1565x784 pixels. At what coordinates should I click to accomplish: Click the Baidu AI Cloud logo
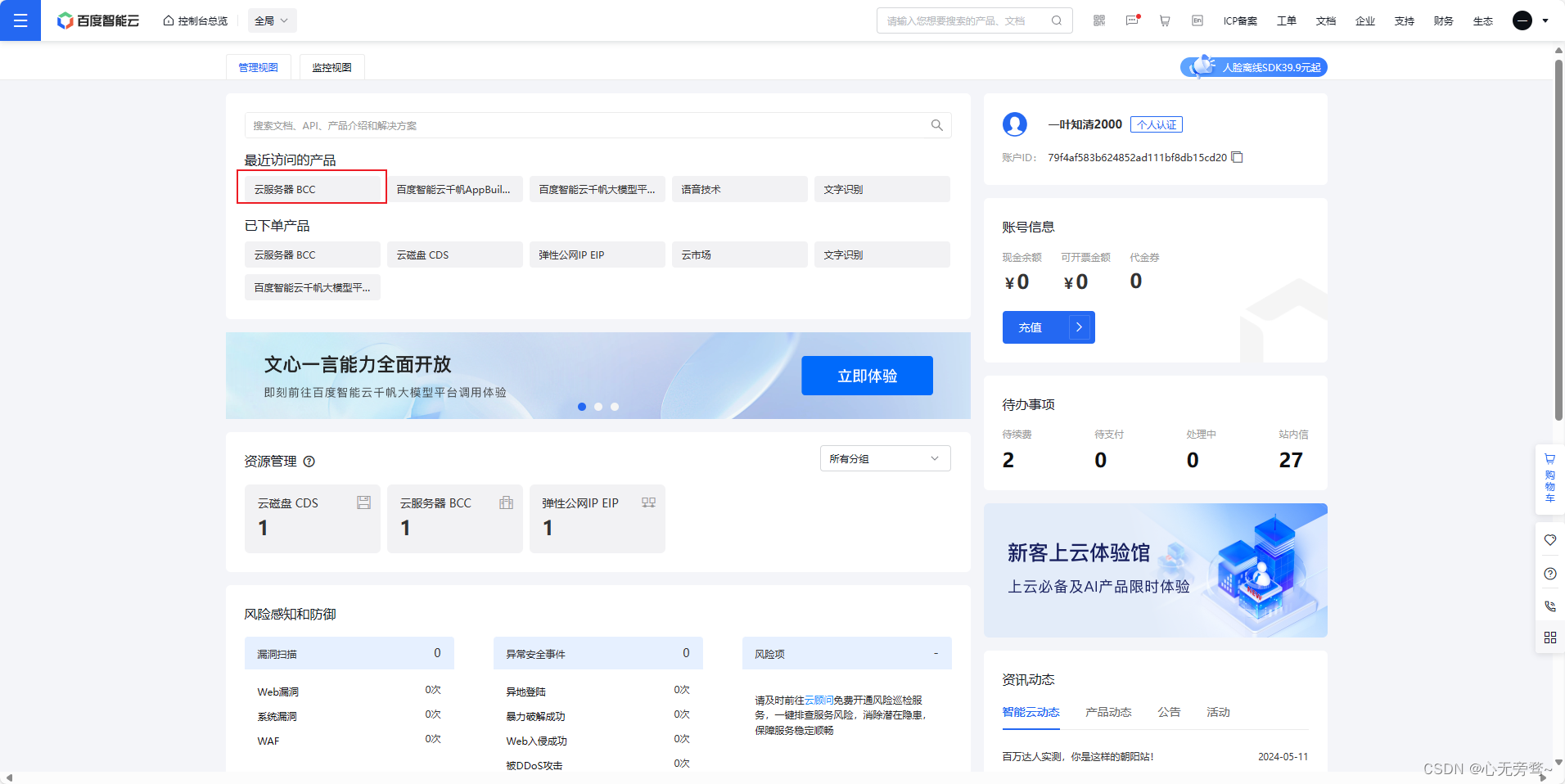(98, 20)
